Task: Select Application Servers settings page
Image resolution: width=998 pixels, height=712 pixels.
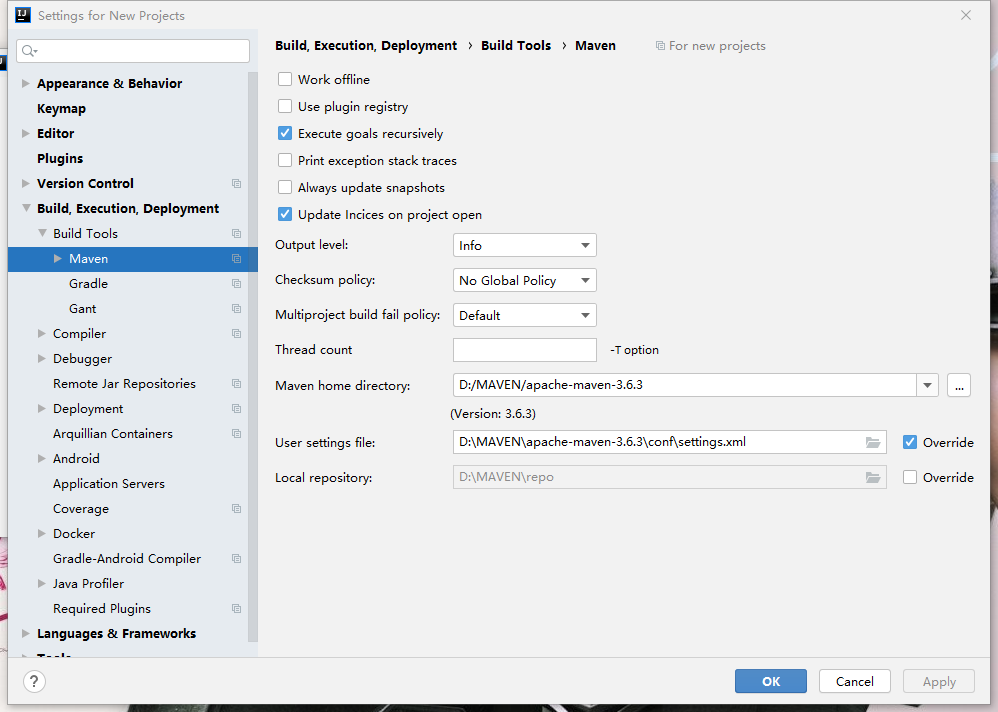Action: click(x=109, y=484)
